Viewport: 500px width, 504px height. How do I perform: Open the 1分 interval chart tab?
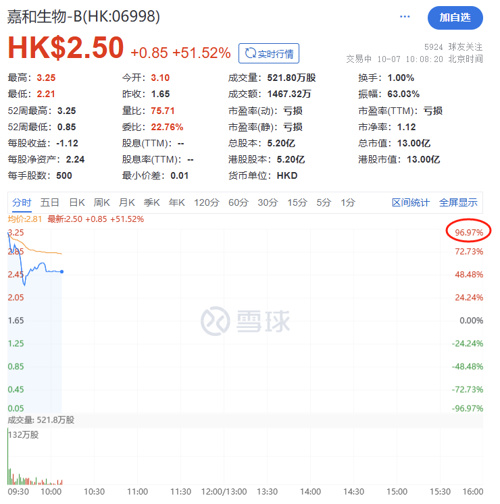click(x=348, y=202)
